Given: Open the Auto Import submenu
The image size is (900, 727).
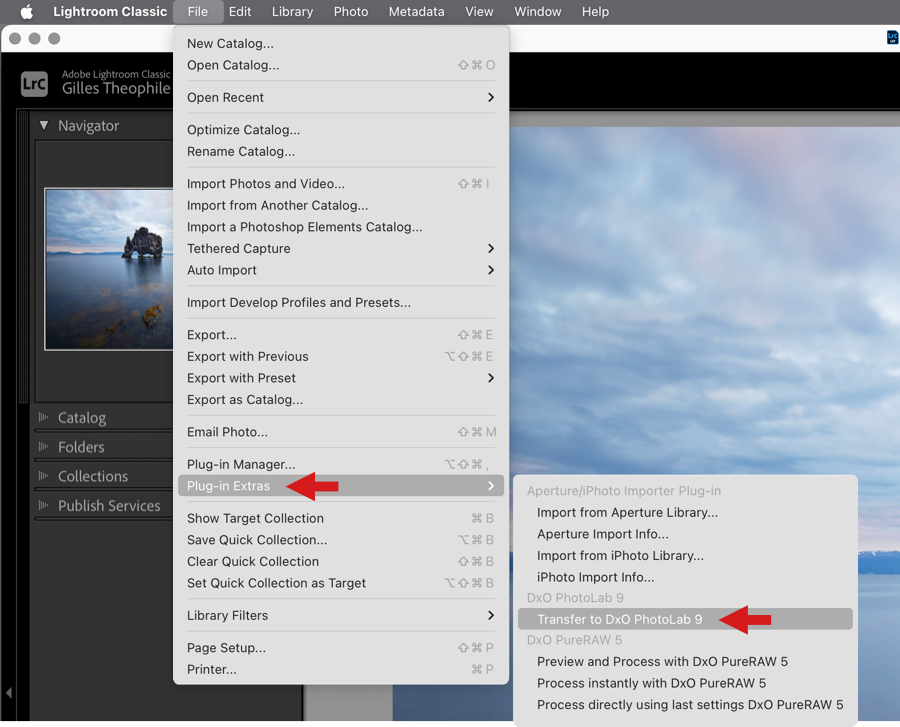Looking at the screenshot, I should pos(341,270).
